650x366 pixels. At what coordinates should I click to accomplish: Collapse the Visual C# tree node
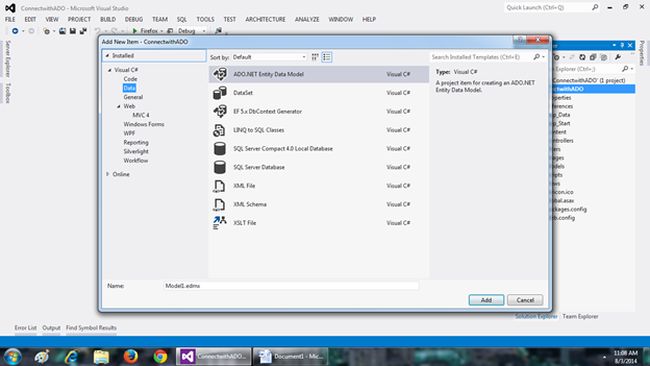coord(110,70)
